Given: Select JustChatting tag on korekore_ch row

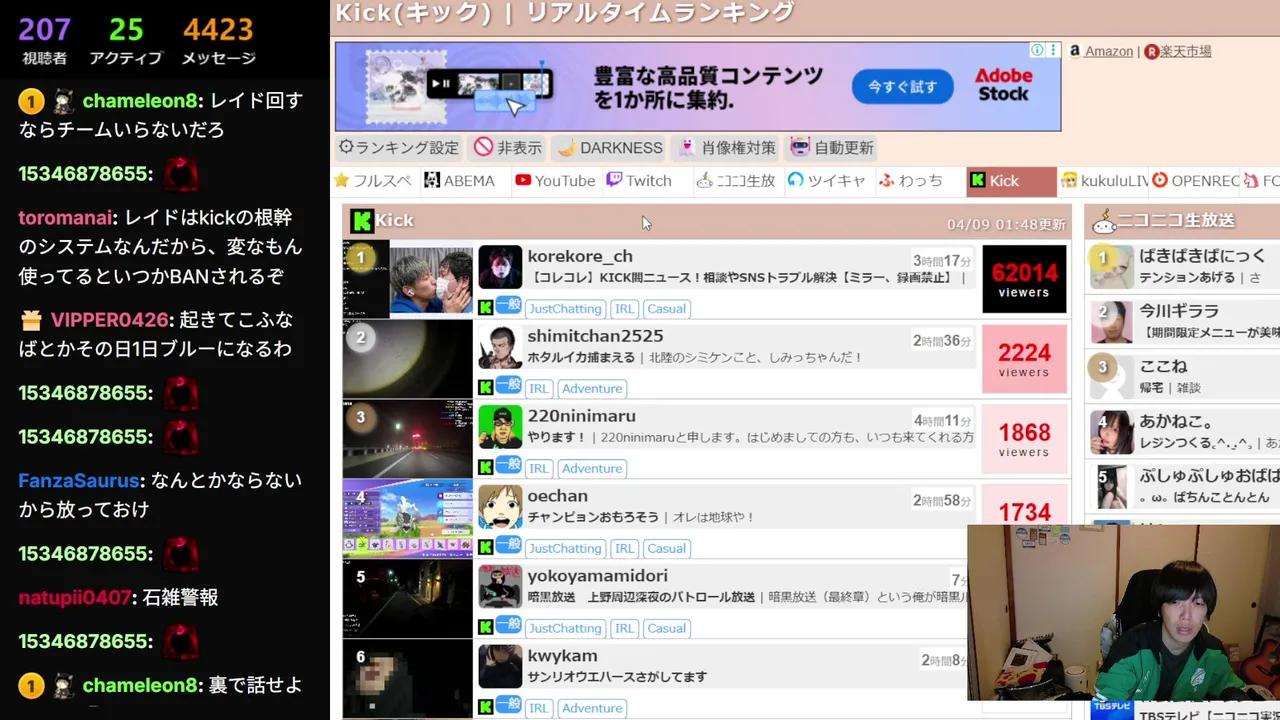Looking at the screenshot, I should (565, 308).
